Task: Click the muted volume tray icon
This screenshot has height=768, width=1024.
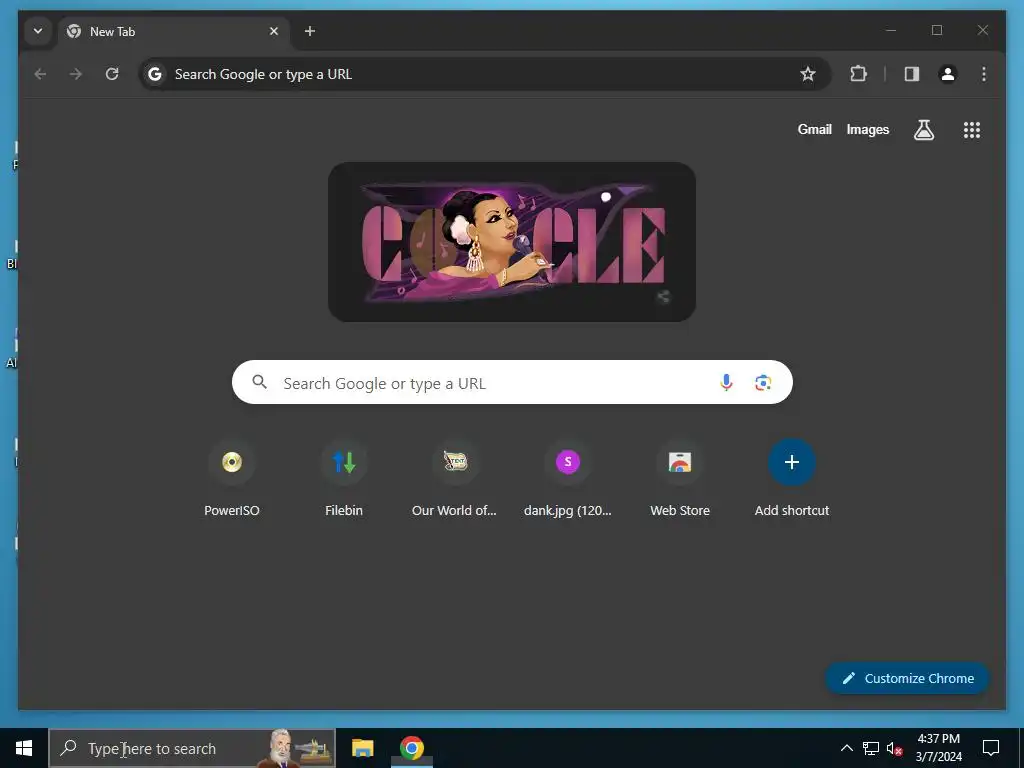Action: (x=894, y=748)
